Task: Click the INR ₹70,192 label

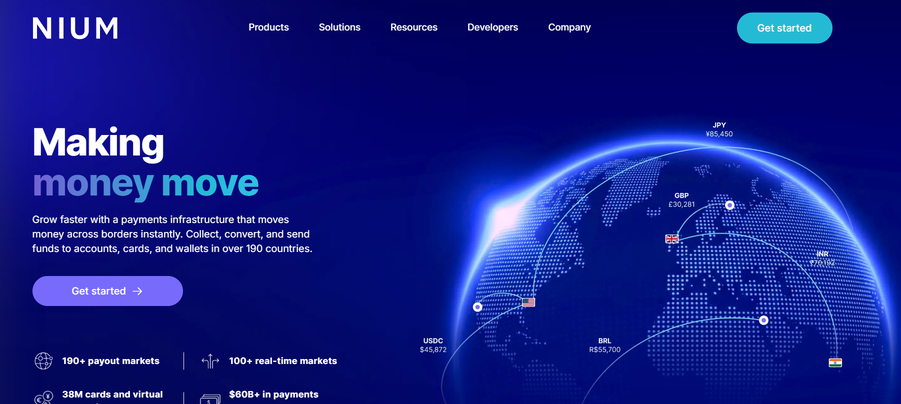Action: point(822,258)
